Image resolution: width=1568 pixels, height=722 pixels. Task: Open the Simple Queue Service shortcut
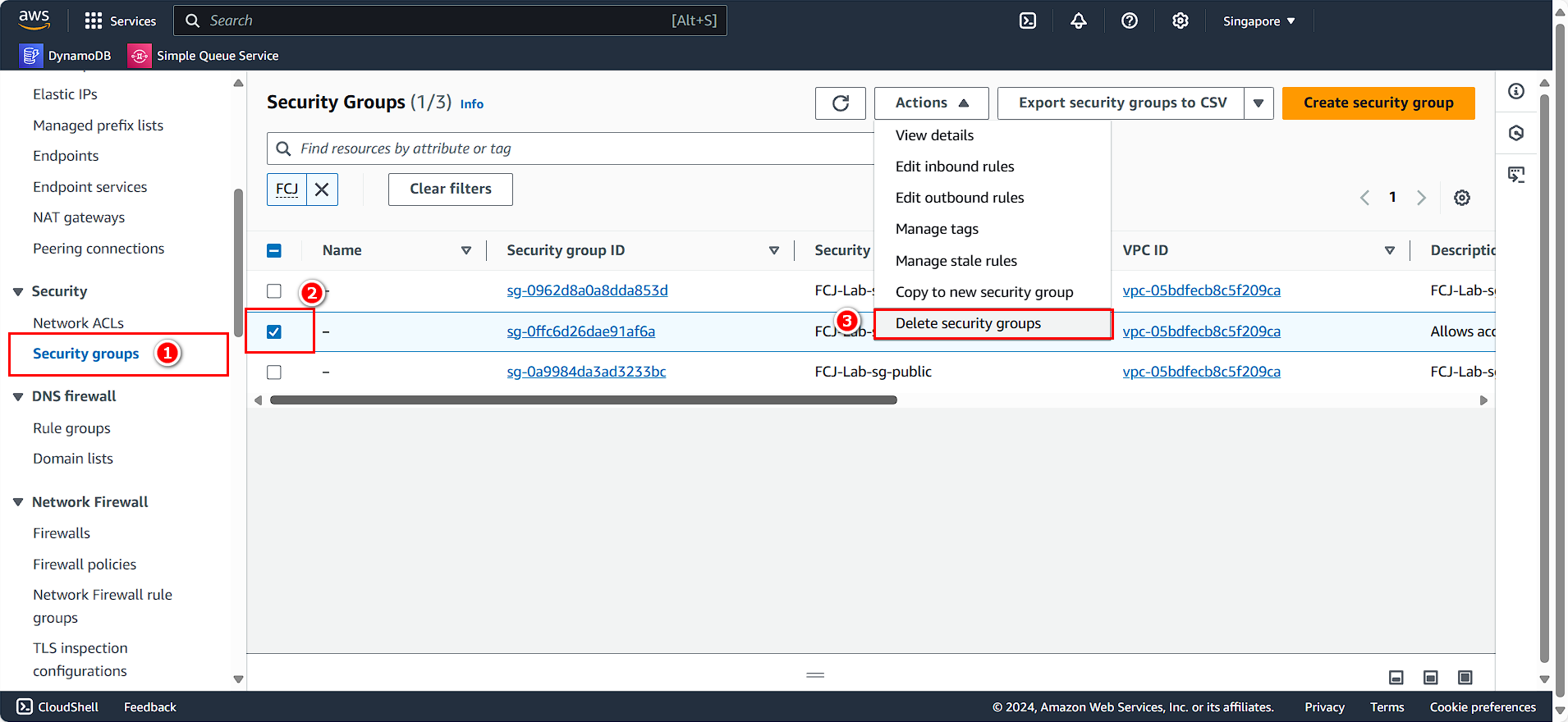pyautogui.click(x=204, y=56)
